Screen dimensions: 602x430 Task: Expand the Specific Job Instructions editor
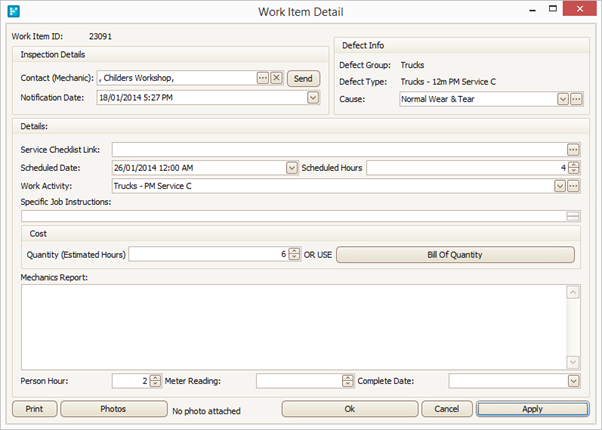tap(573, 215)
